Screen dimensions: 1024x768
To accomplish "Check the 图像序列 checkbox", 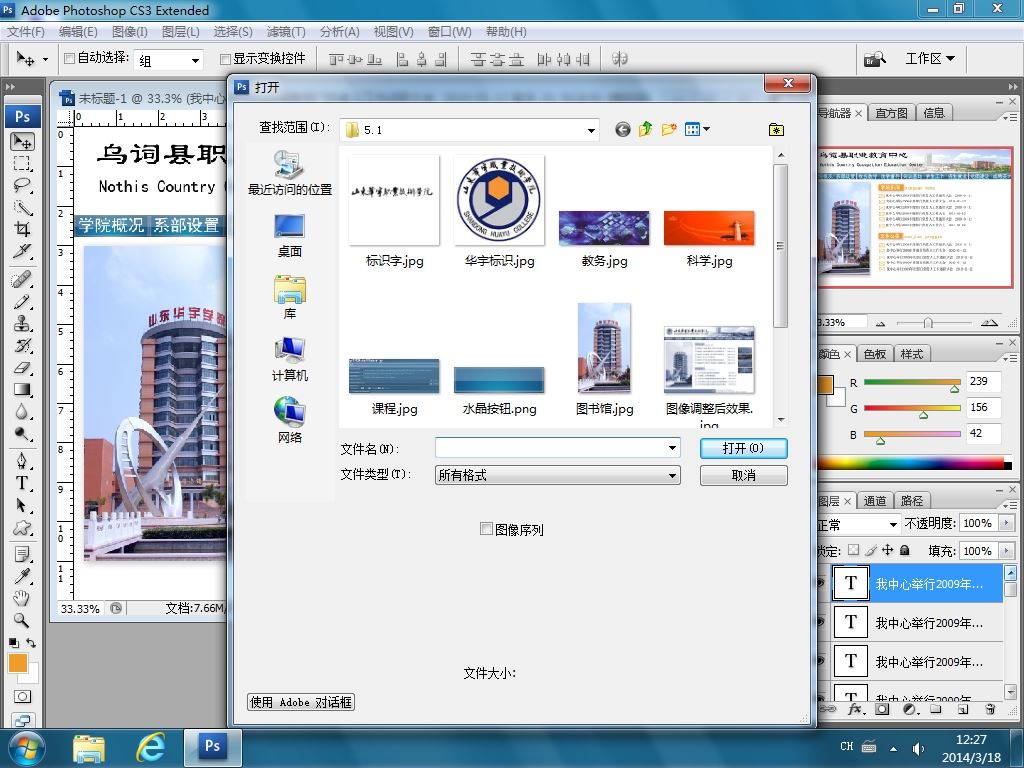I will pos(486,529).
